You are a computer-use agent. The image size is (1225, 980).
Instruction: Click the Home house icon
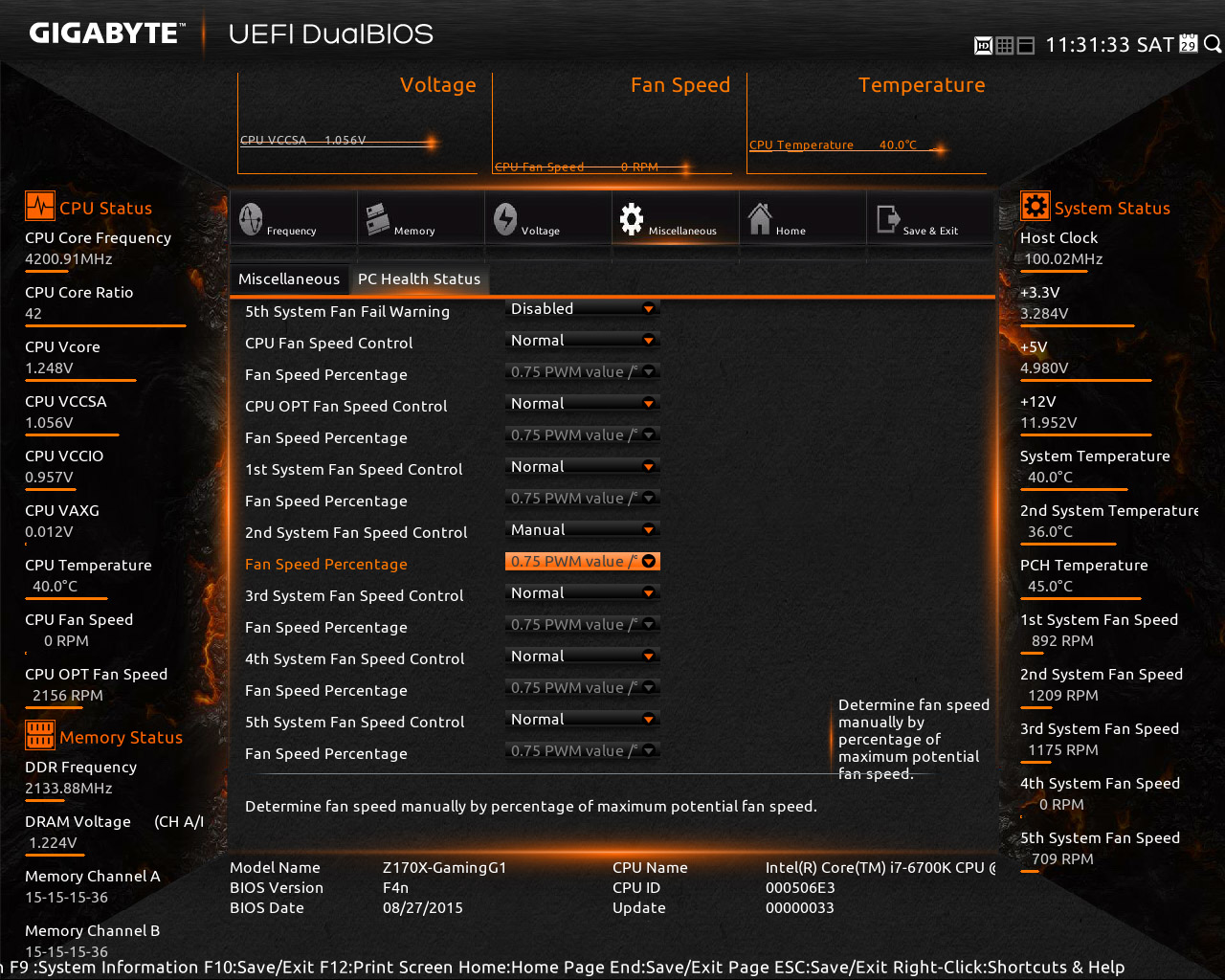760,219
